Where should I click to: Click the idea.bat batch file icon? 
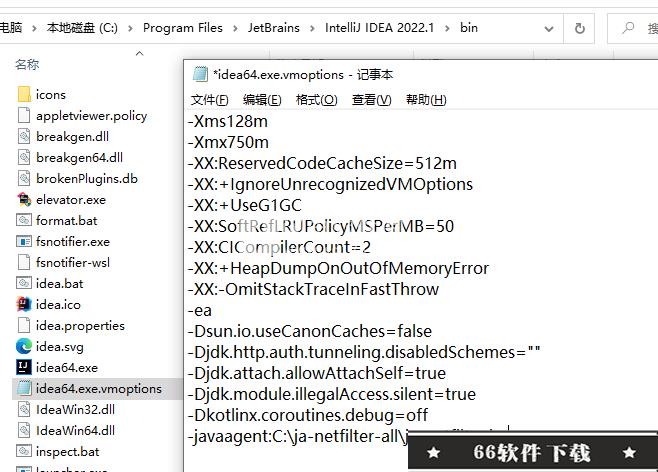[24, 284]
